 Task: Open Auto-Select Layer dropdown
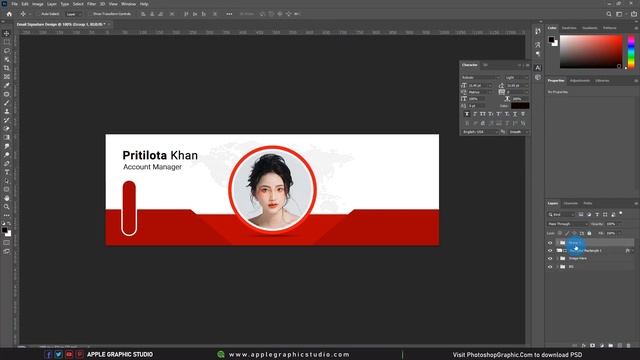pos(73,14)
